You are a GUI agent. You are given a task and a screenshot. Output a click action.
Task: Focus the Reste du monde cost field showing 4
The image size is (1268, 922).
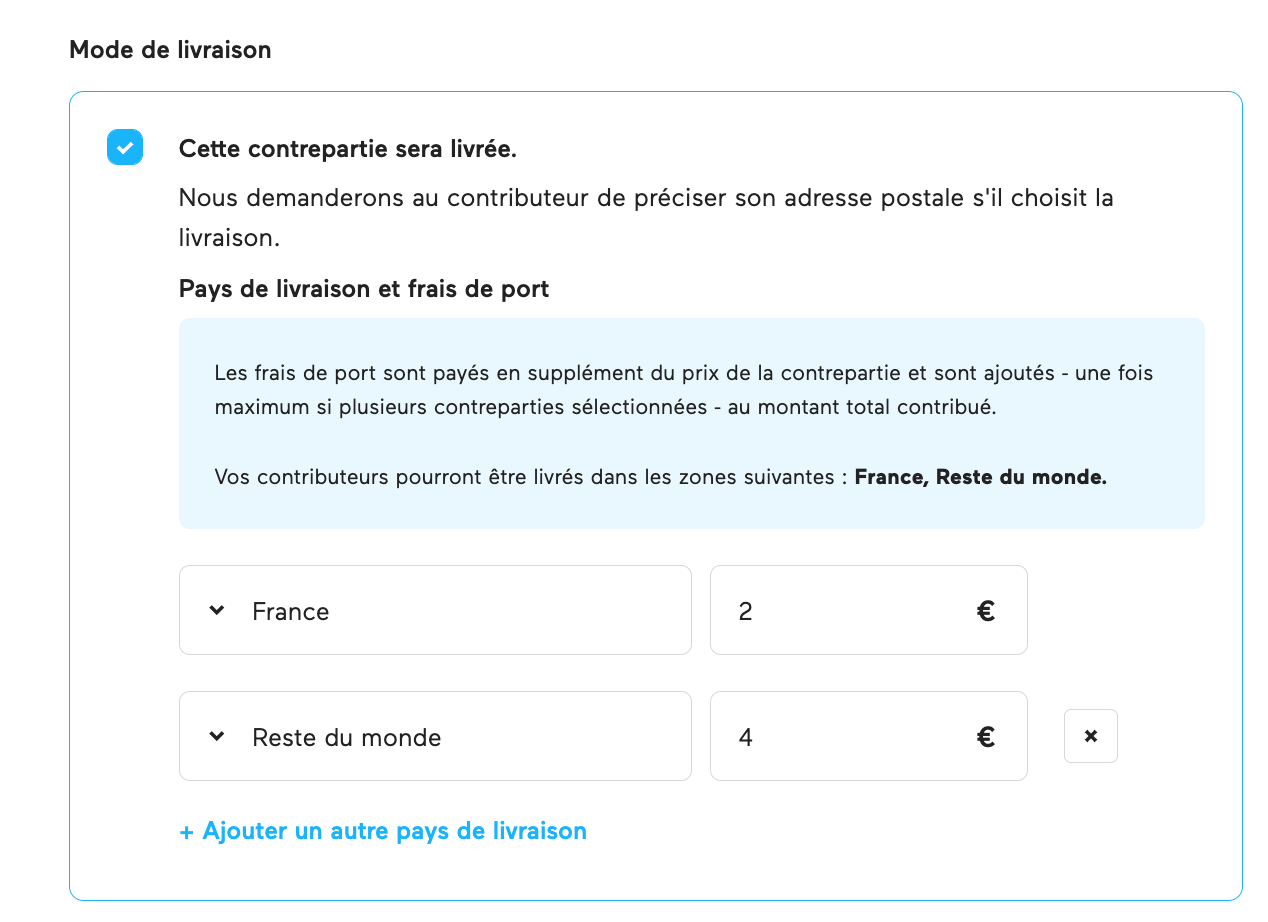(x=840, y=737)
